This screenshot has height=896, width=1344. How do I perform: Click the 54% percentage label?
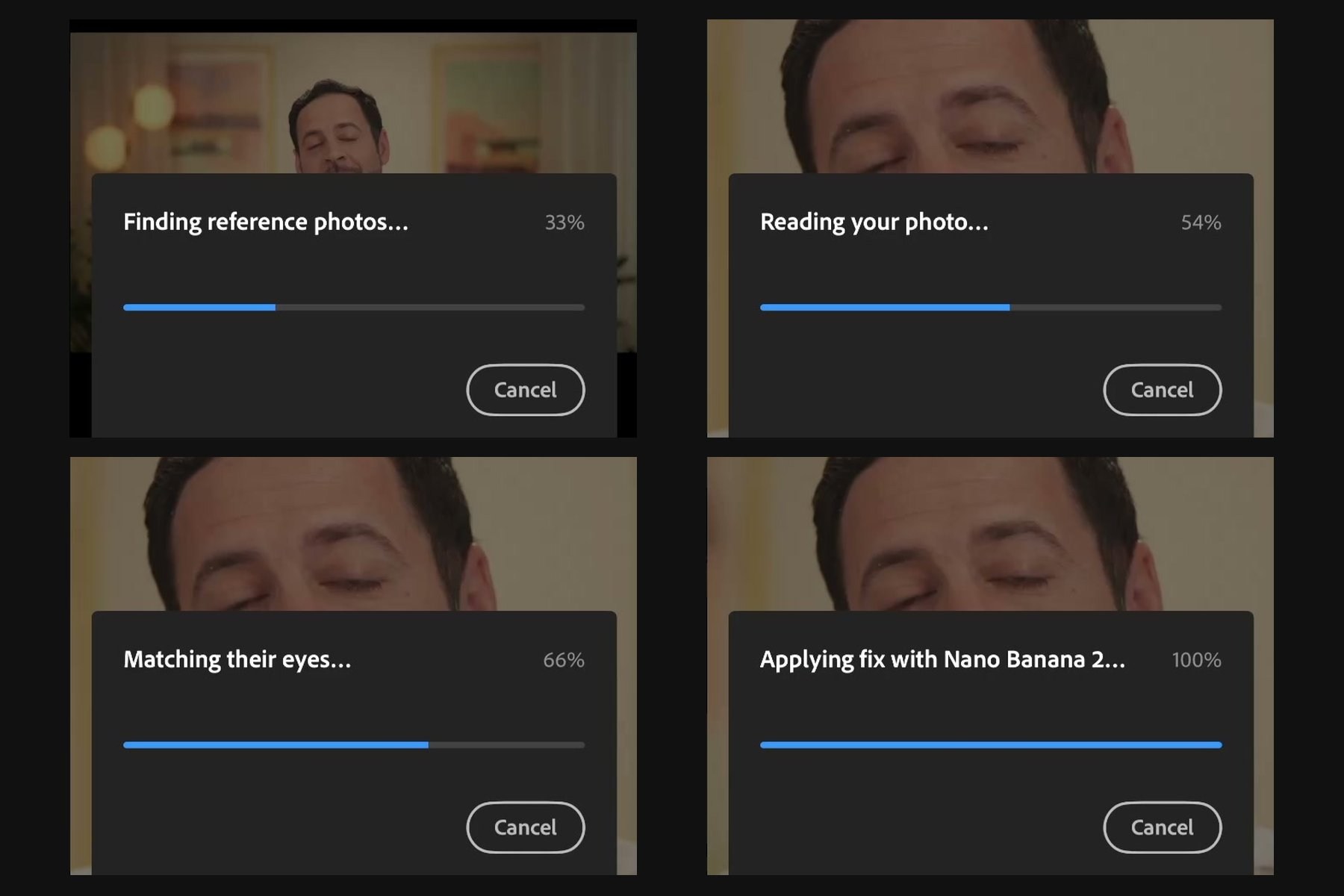(1201, 223)
